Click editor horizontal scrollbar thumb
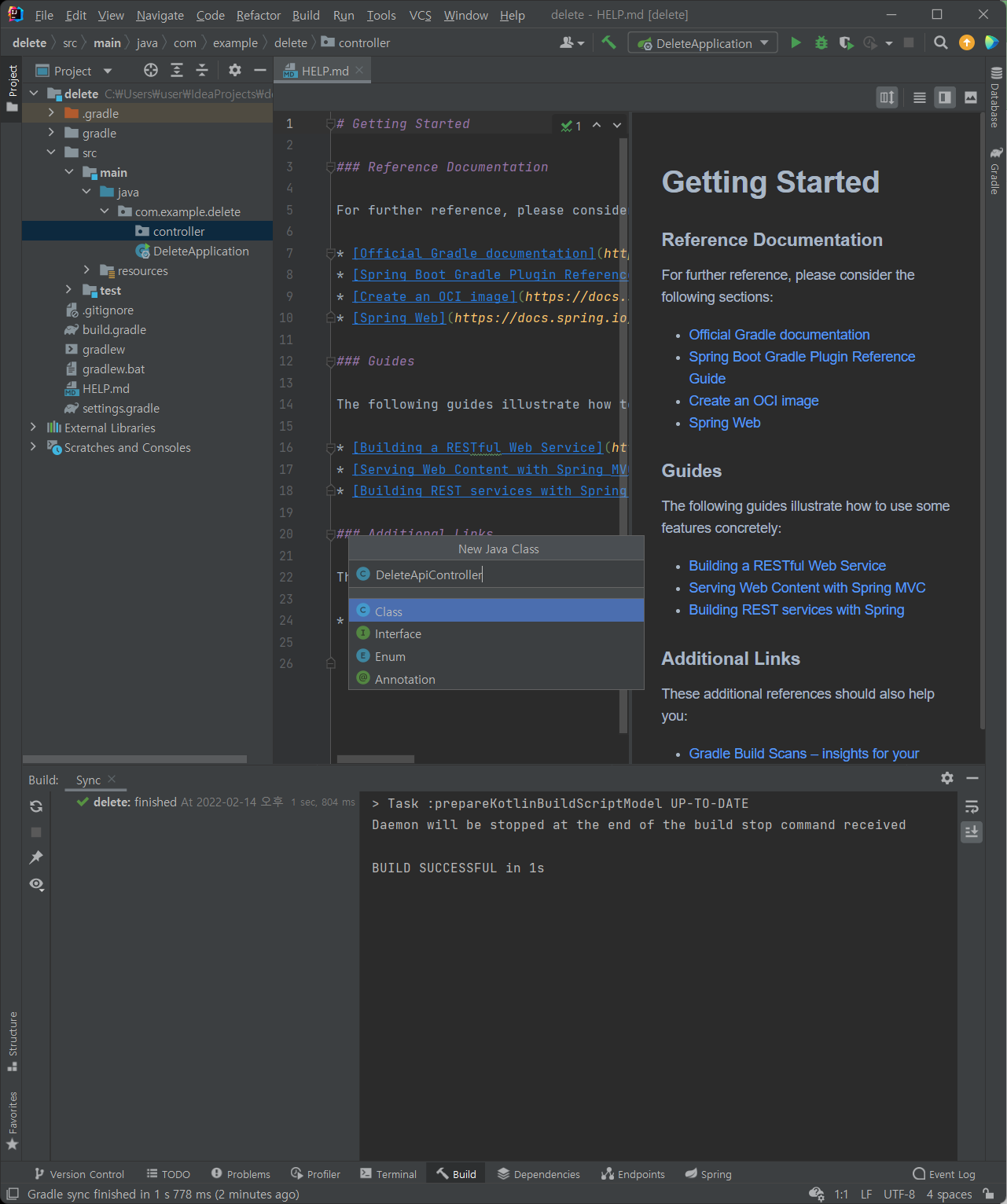 point(376,759)
